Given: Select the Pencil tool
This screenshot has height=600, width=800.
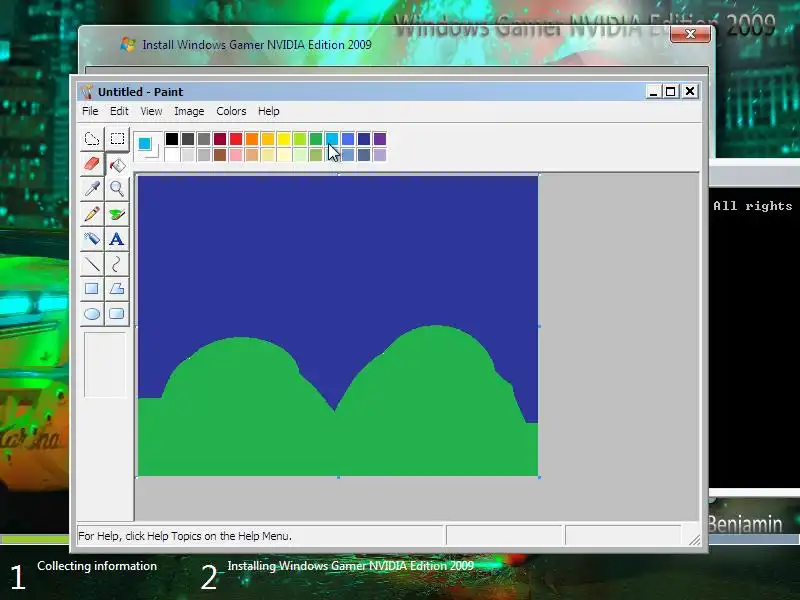Looking at the screenshot, I should point(92,214).
